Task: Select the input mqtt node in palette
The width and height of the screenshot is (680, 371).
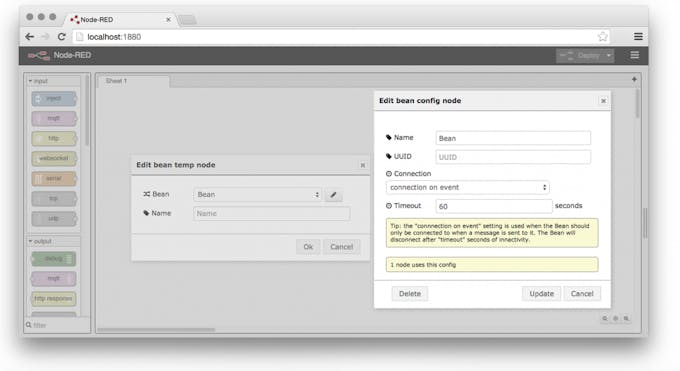Action: pyautogui.click(x=54, y=118)
